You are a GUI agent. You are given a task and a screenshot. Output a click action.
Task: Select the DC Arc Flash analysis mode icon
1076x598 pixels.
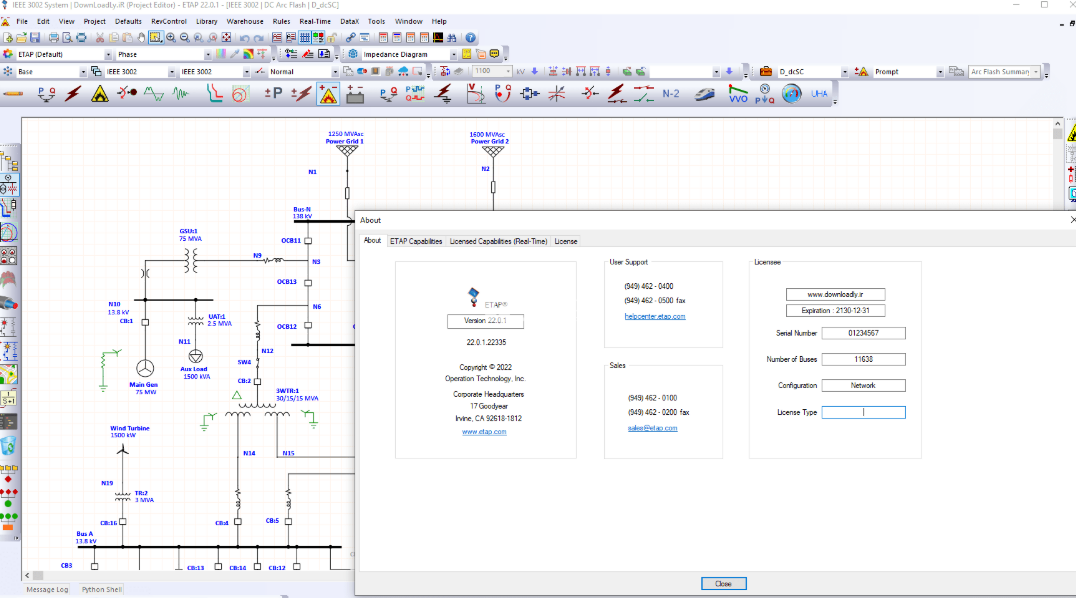327,94
